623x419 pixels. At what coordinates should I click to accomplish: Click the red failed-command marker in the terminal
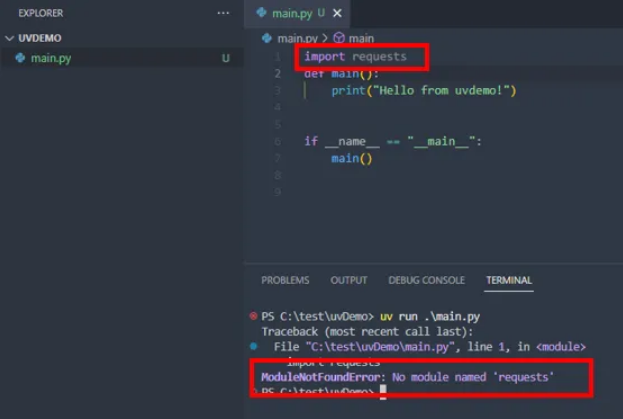[253, 316]
